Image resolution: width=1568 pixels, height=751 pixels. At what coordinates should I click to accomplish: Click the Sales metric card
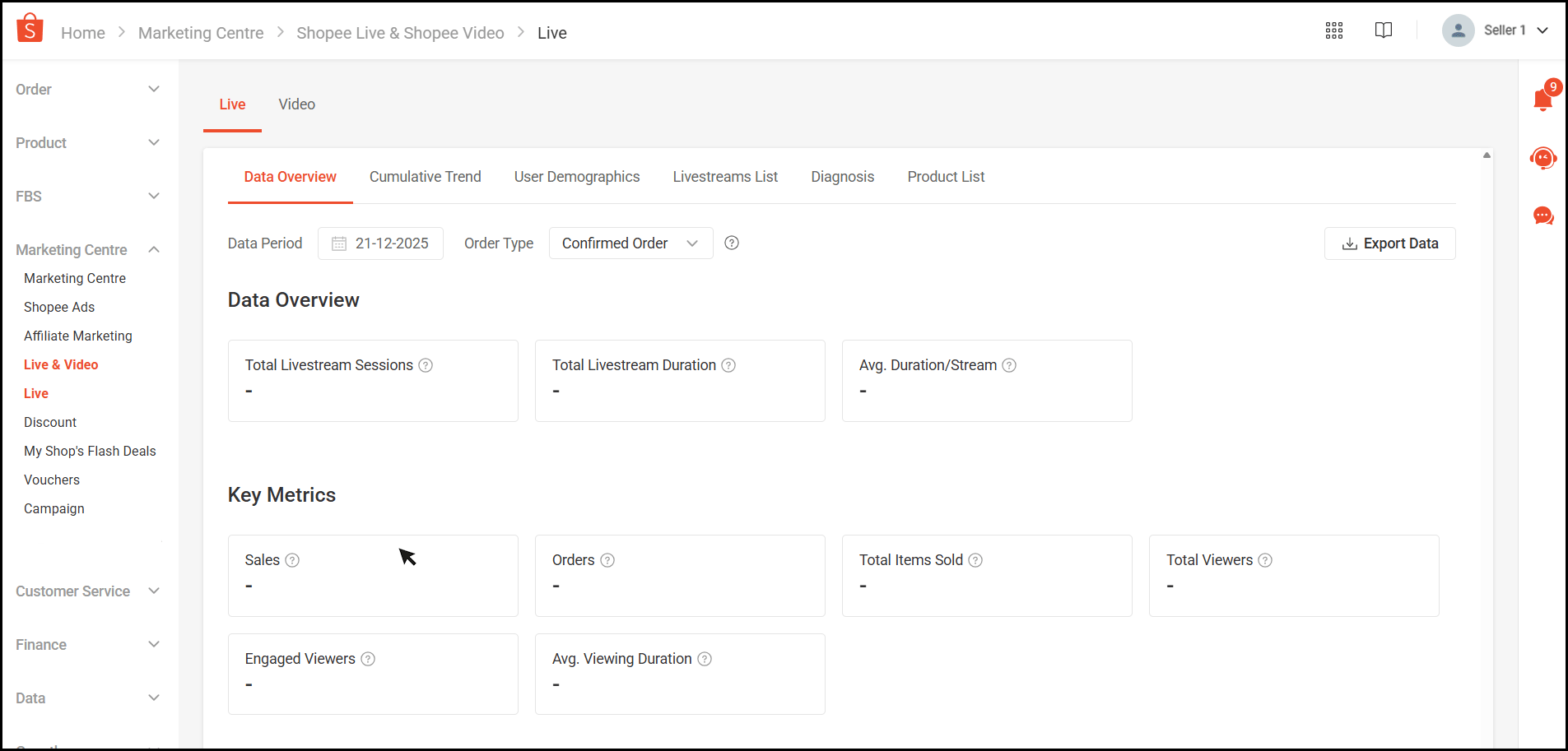pyautogui.click(x=373, y=576)
